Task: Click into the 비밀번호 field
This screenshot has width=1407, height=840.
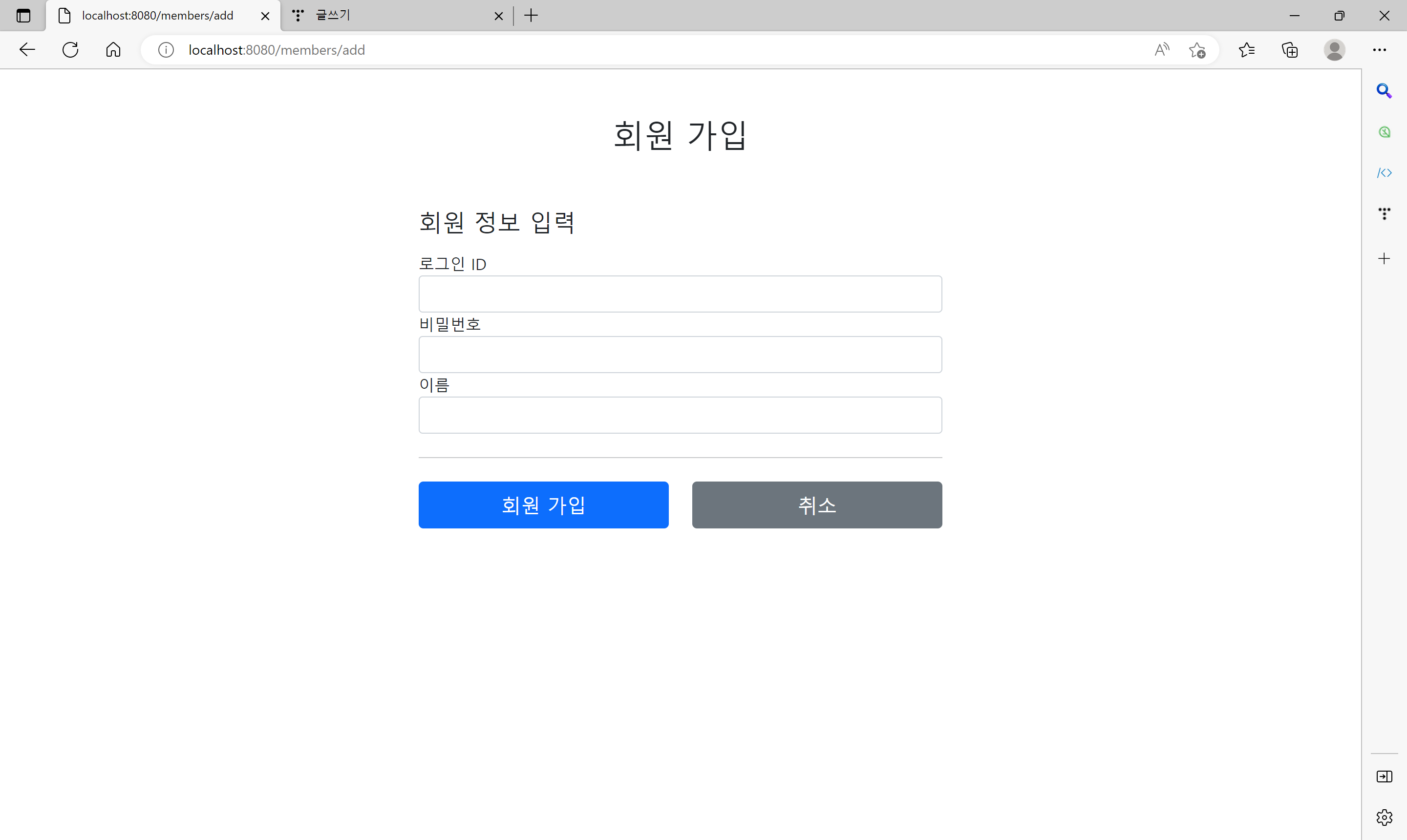Action: click(x=680, y=355)
